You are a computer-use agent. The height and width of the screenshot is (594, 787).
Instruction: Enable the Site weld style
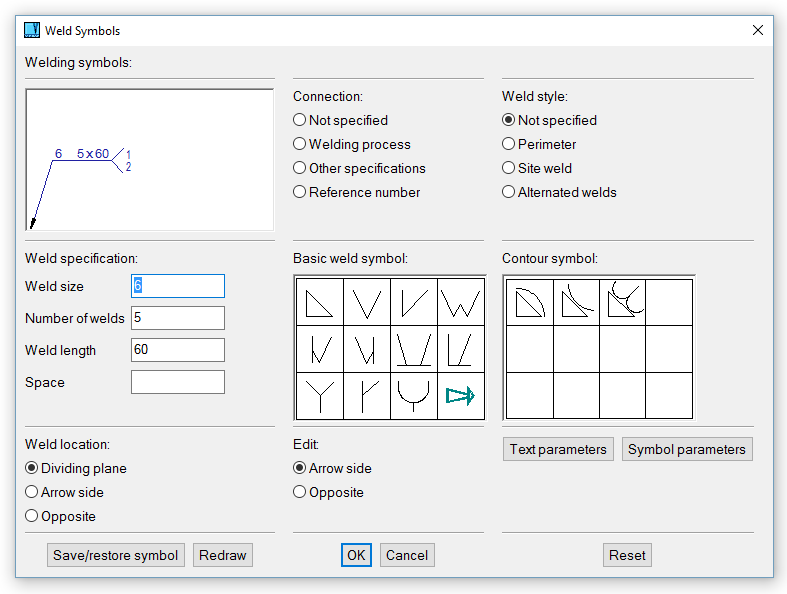tap(509, 168)
